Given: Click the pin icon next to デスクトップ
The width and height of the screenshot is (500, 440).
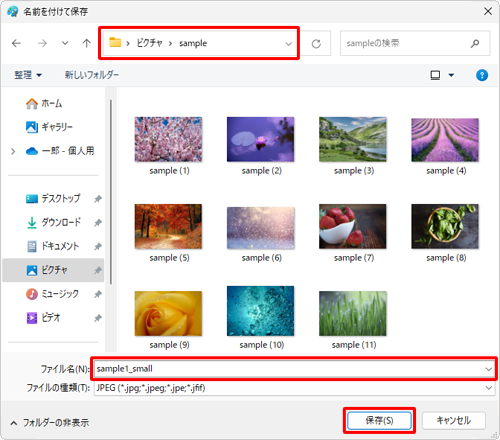Looking at the screenshot, I should 98,199.
